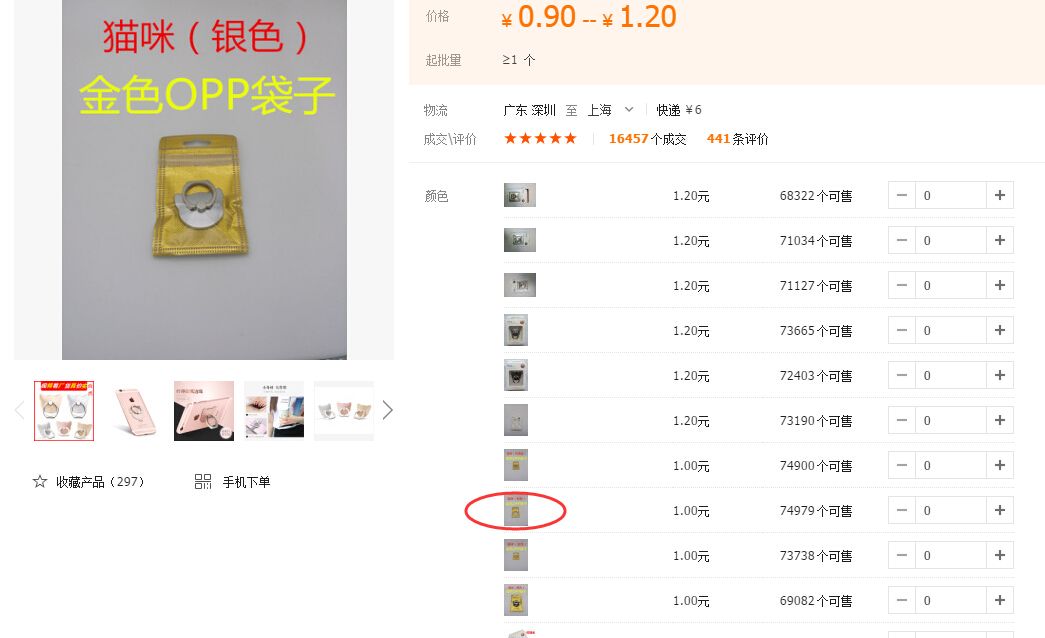Decrease quantity for 71034-stock color option

click(x=902, y=240)
